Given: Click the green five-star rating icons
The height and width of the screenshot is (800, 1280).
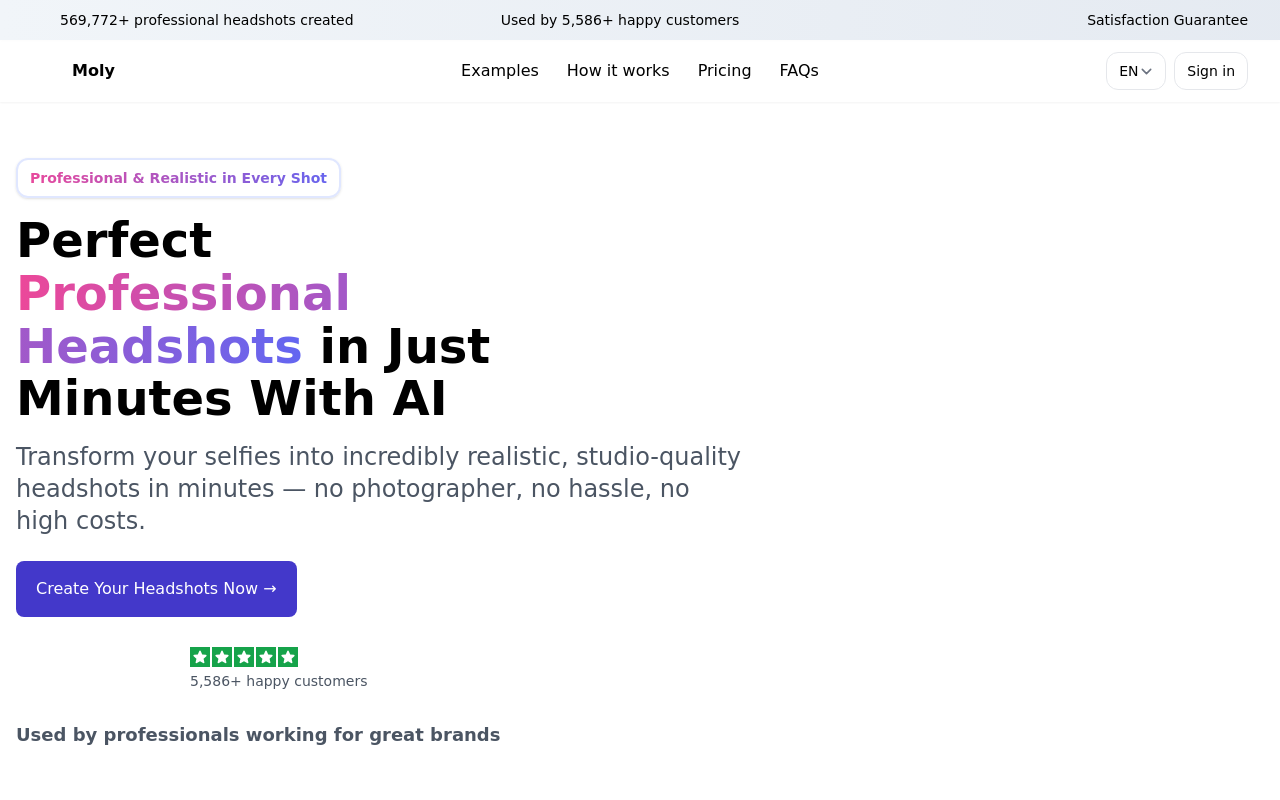Looking at the screenshot, I should coord(244,657).
